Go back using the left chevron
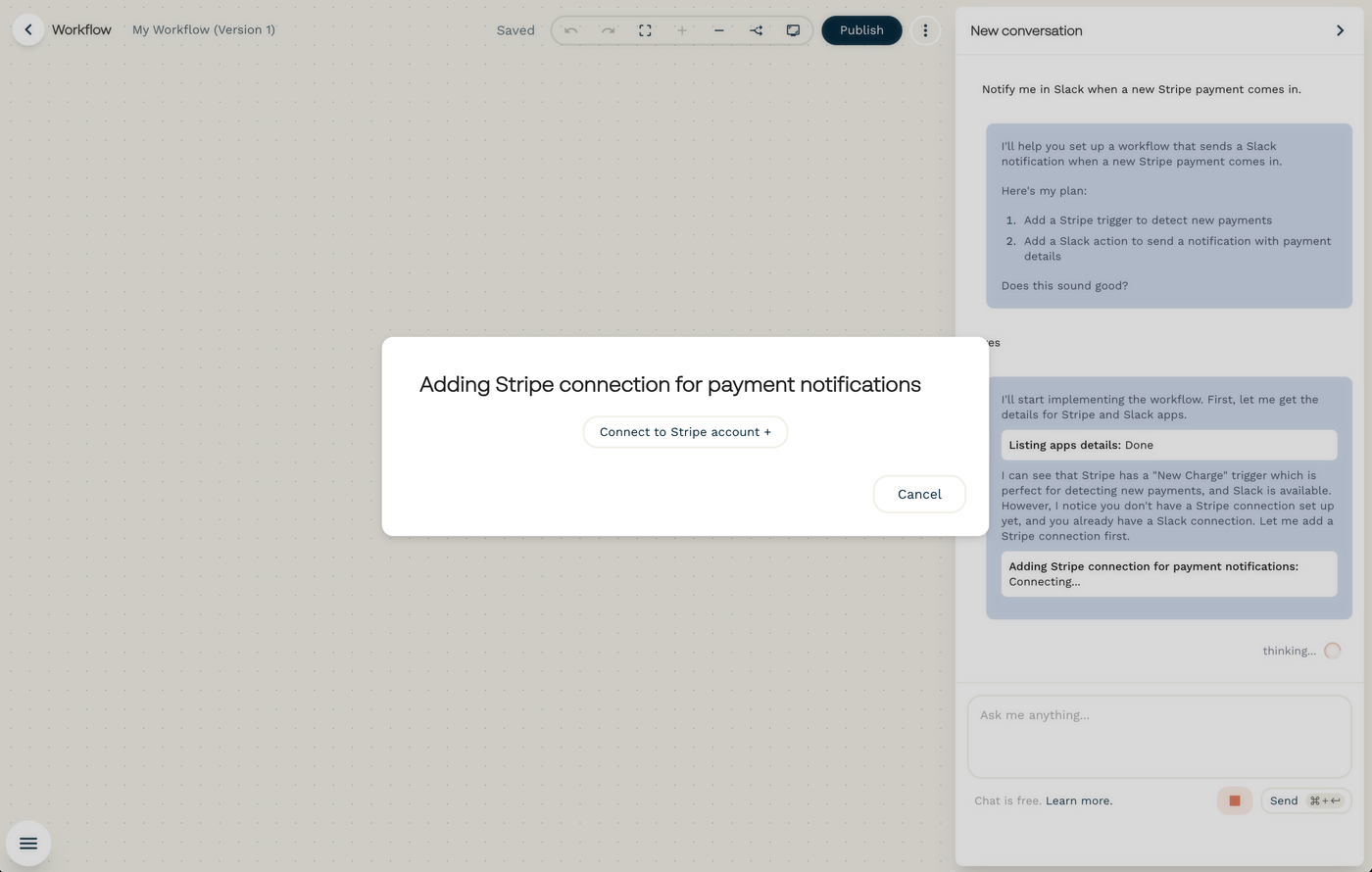1372x872 pixels. (28, 30)
